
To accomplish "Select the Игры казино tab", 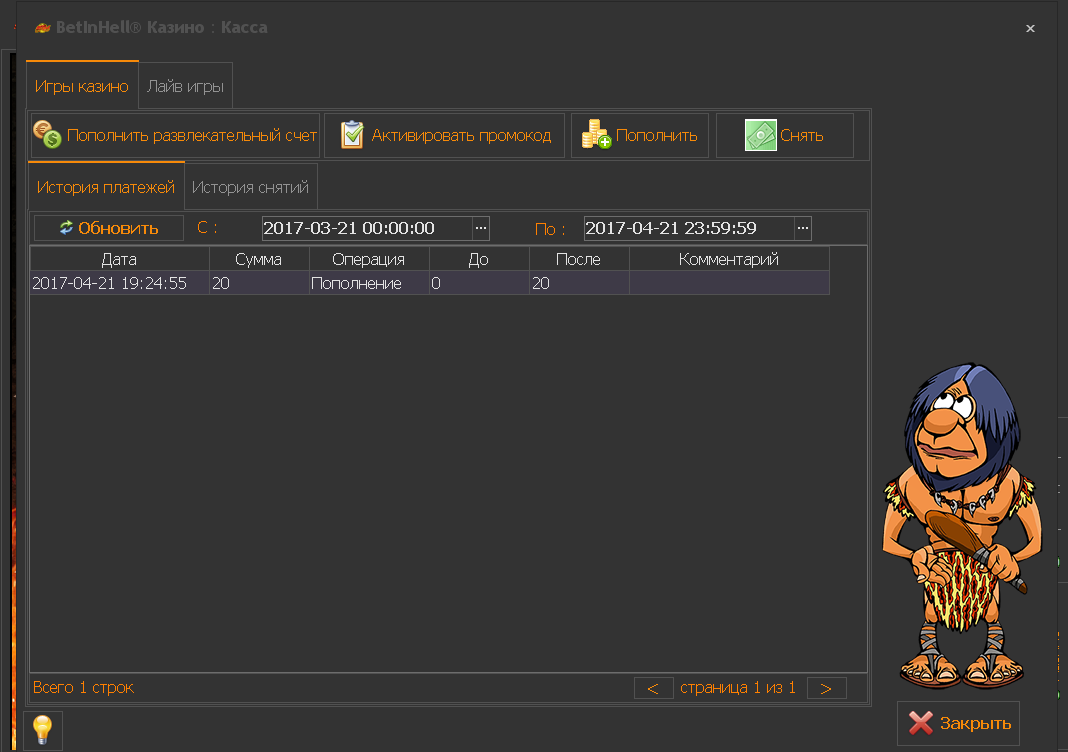I will click(82, 86).
